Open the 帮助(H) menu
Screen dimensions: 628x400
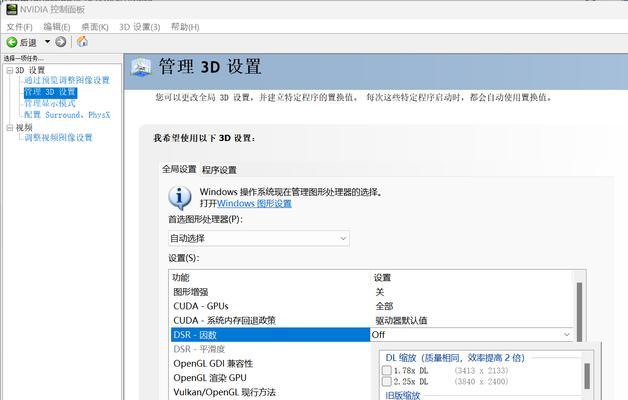coord(185,27)
